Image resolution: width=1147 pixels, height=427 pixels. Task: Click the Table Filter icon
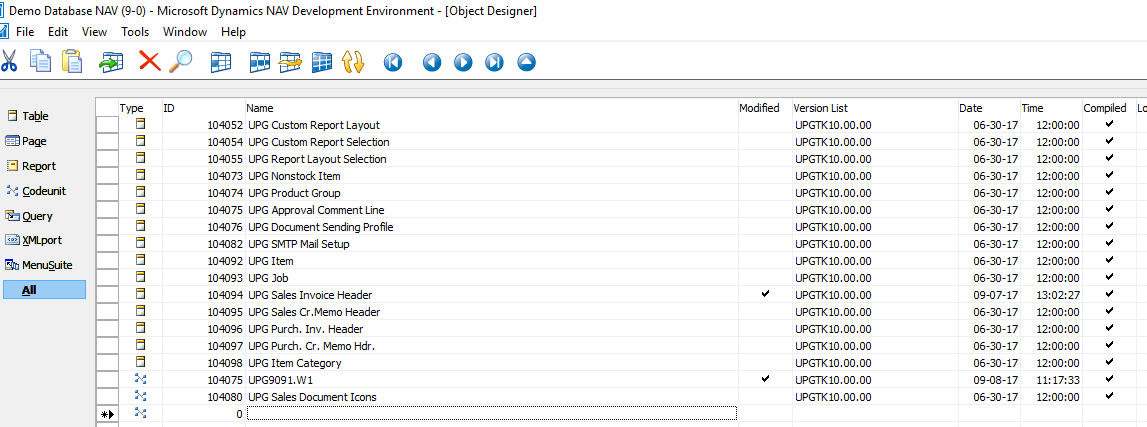click(x=260, y=62)
